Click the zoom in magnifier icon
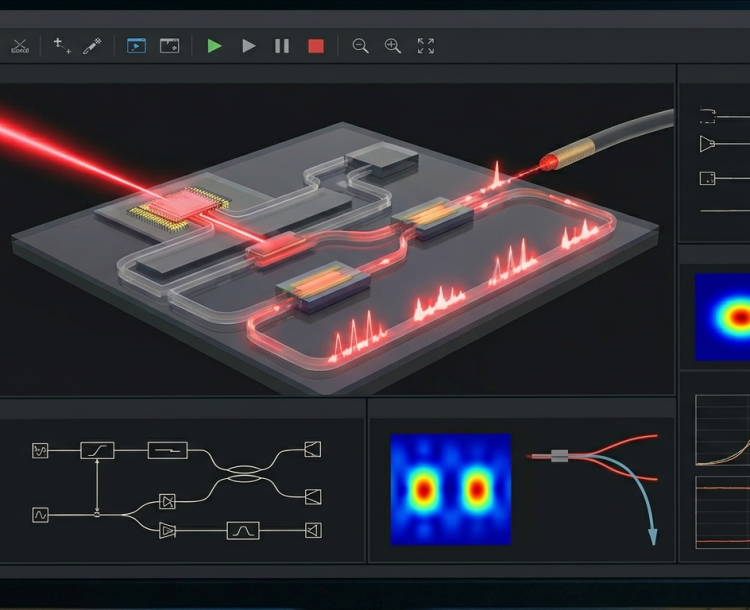Viewport: 750px width, 610px height. 393,46
